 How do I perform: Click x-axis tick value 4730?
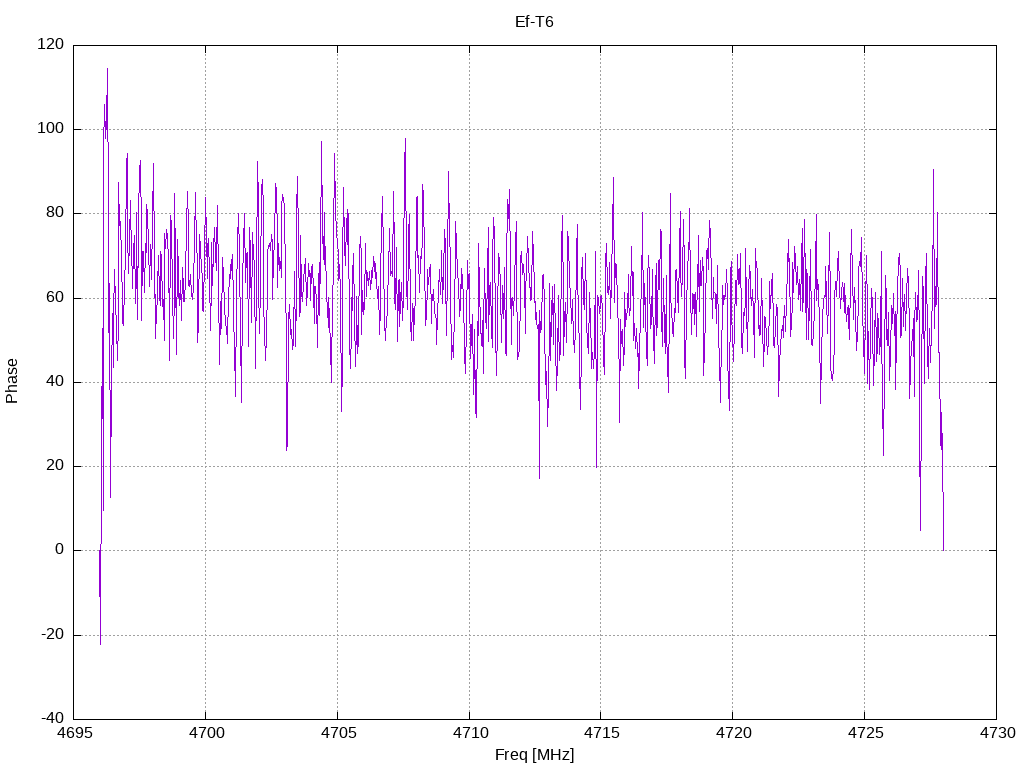click(997, 733)
